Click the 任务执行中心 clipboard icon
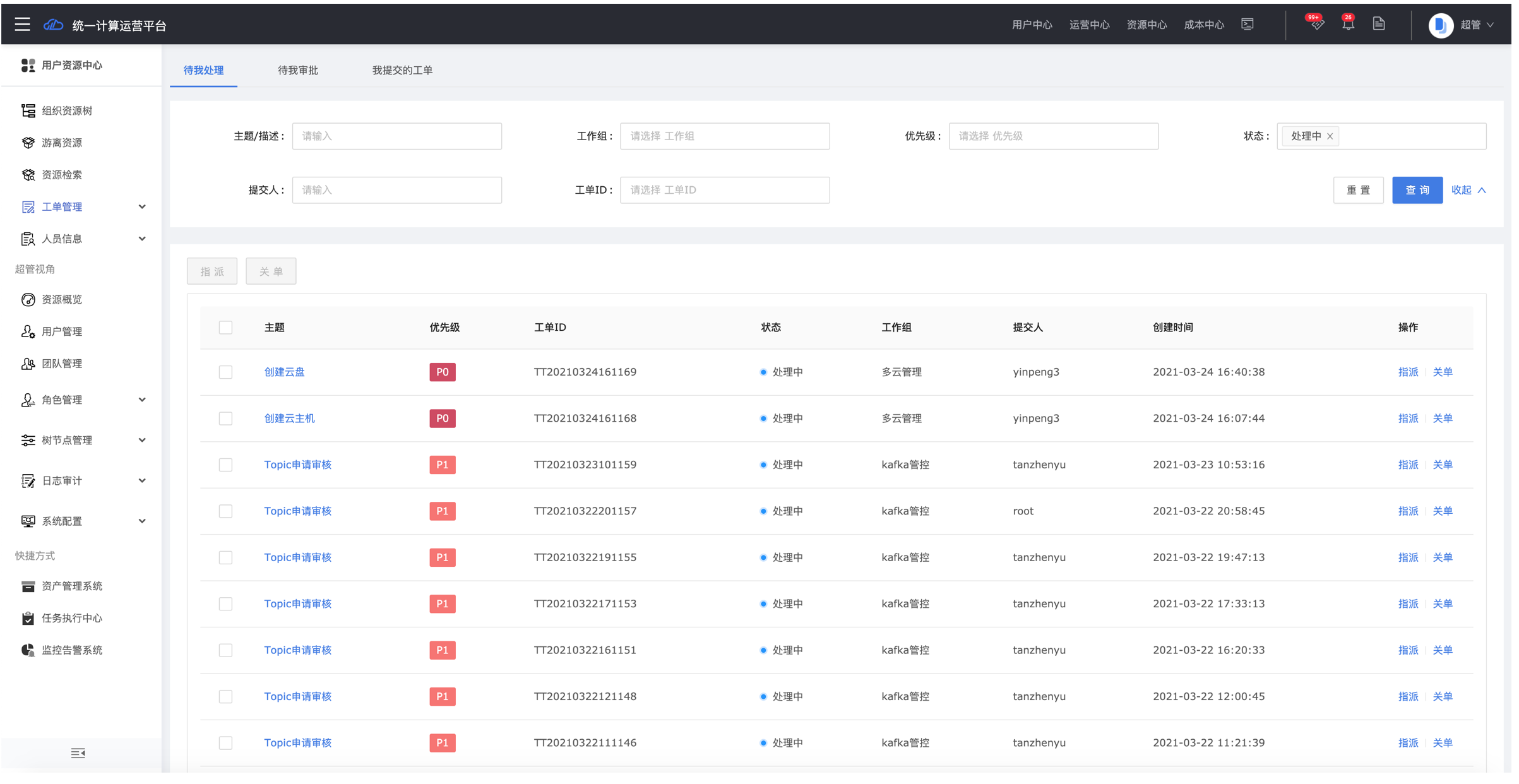1519x784 pixels. [28, 618]
